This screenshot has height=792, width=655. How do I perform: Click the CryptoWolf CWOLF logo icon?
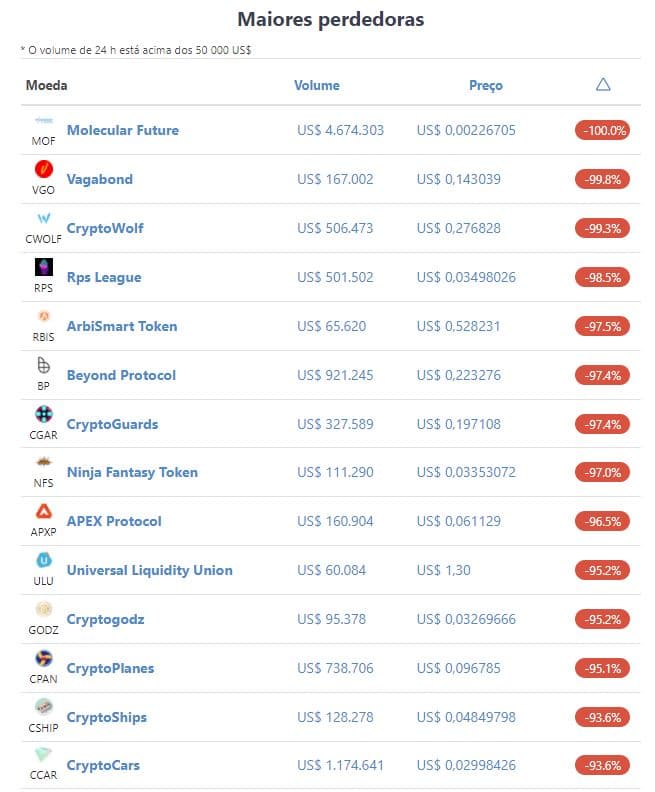coord(43,218)
